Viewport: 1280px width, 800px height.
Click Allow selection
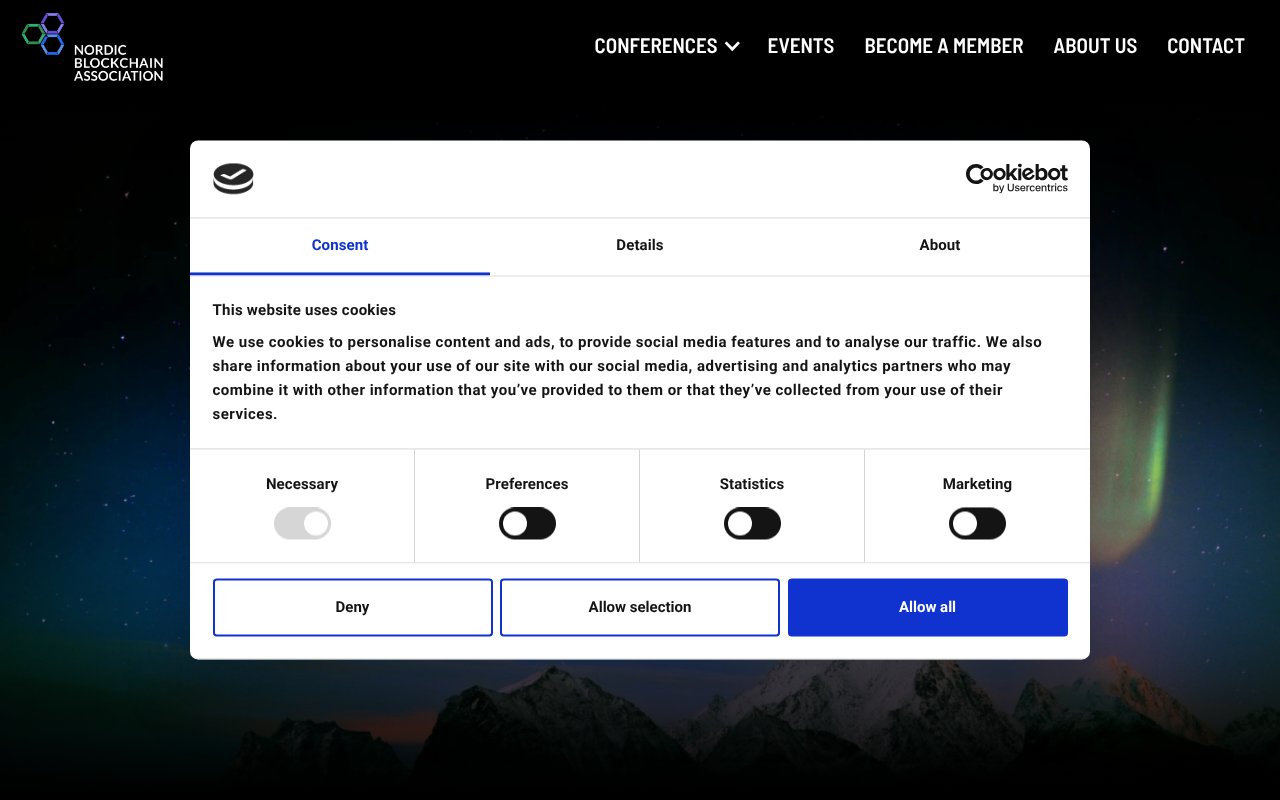point(639,606)
